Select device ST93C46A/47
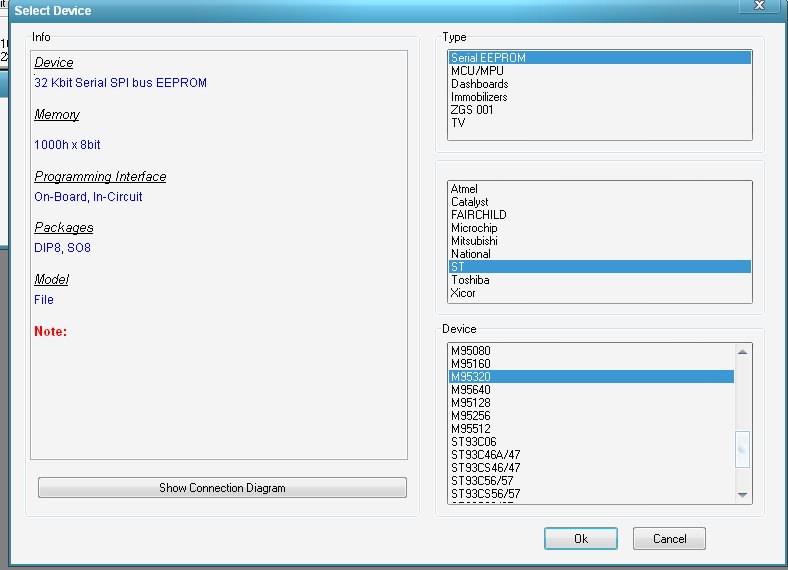 [591, 455]
